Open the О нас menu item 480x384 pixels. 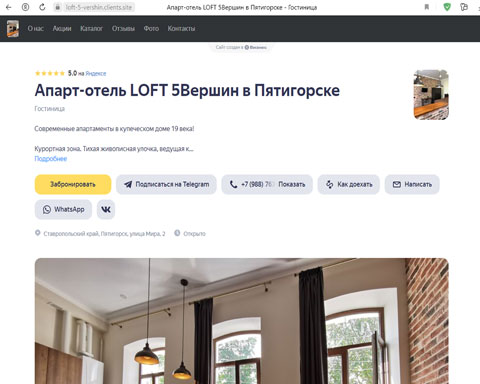pyautogui.click(x=36, y=29)
